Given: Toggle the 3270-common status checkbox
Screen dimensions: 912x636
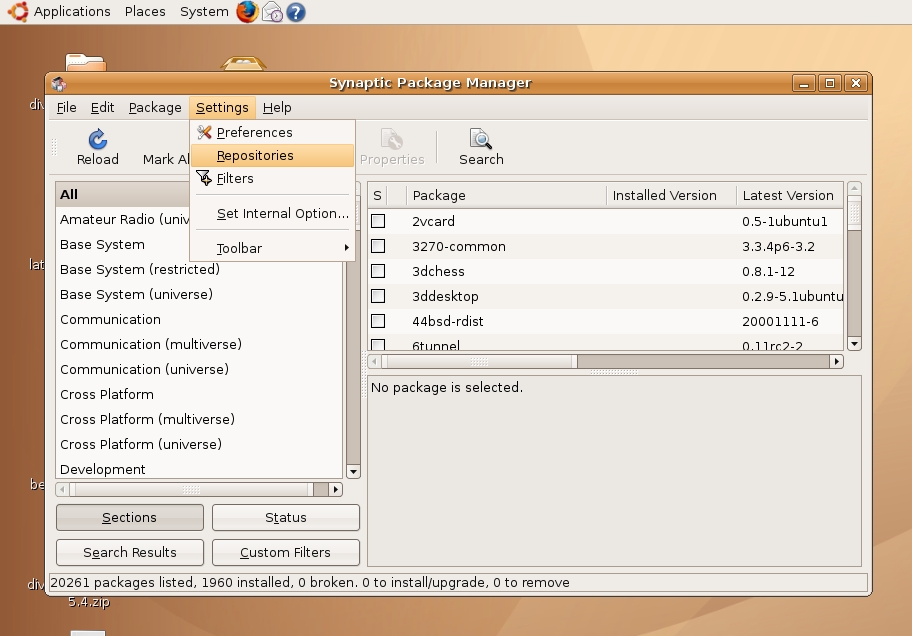Looking at the screenshot, I should [x=378, y=246].
